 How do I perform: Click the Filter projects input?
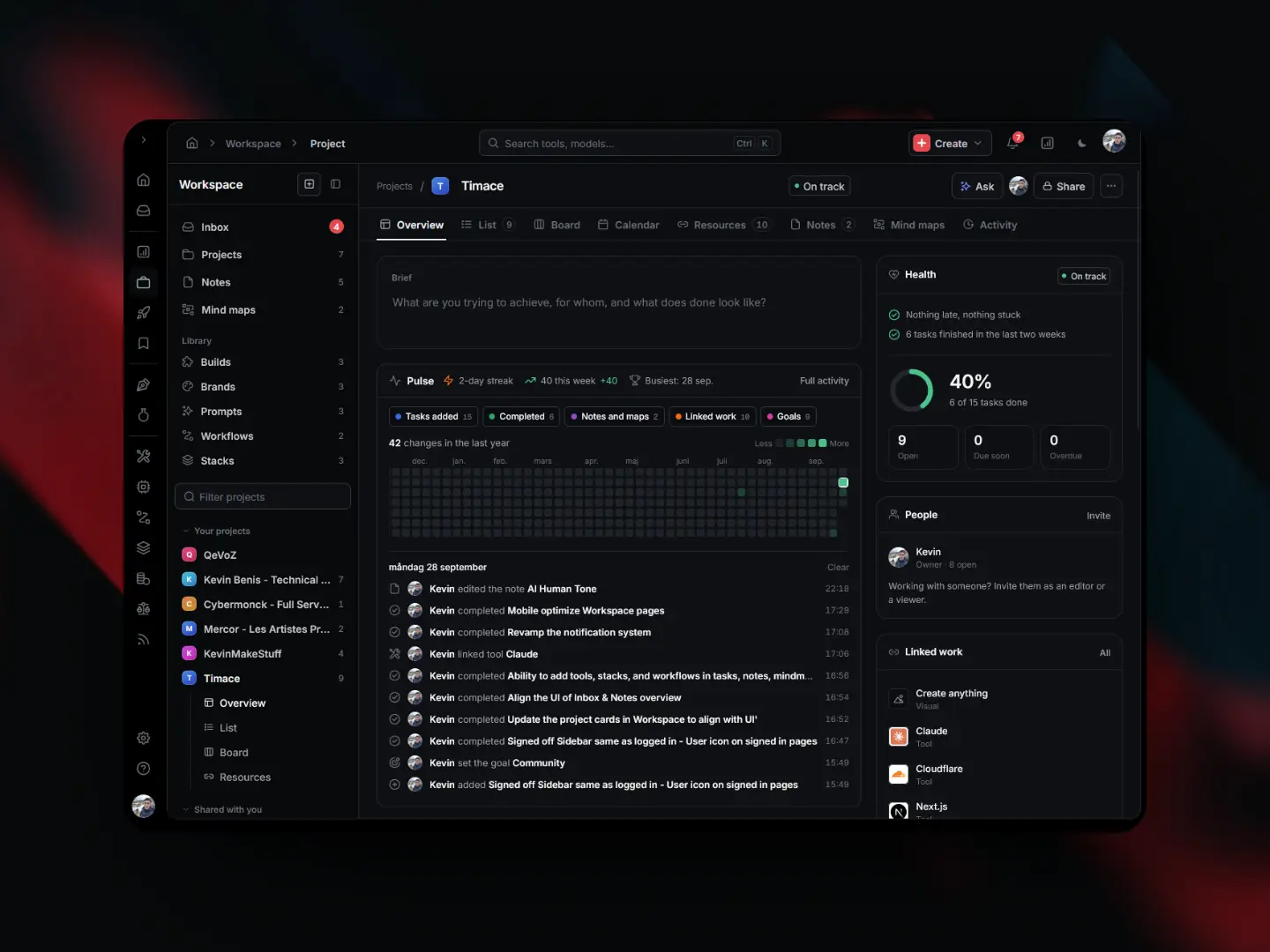click(263, 496)
